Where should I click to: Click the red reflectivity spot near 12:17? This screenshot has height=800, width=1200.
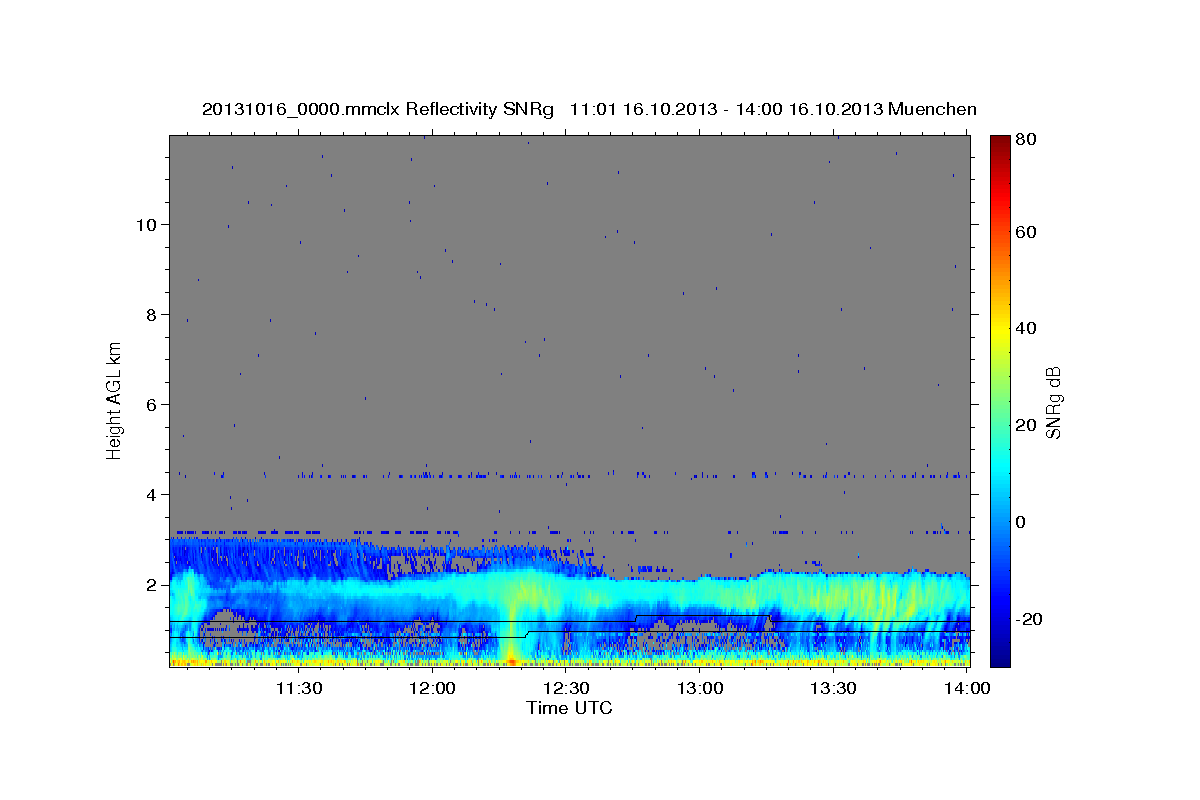[x=512, y=662]
